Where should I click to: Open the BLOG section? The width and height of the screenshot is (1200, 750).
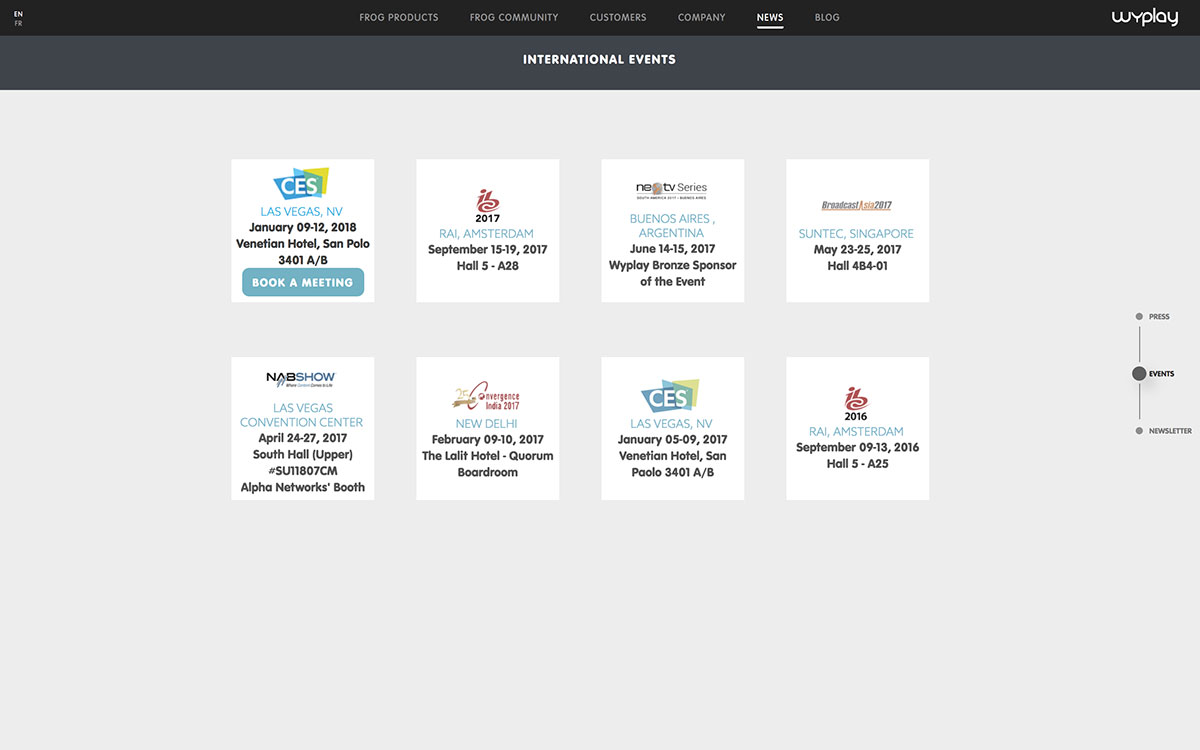click(x=827, y=17)
